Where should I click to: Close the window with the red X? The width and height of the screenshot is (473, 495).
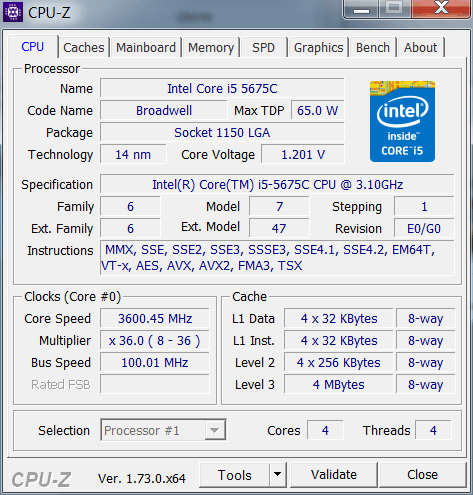[441, 8]
